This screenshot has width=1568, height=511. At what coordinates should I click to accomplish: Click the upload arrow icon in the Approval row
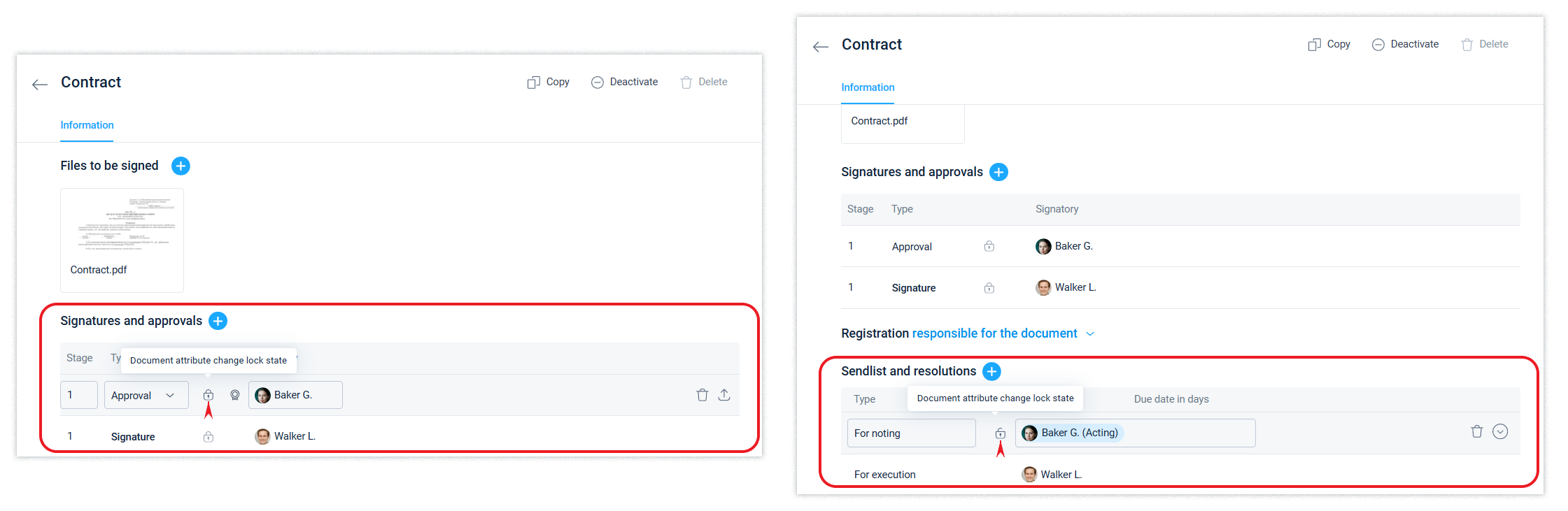[x=724, y=395]
